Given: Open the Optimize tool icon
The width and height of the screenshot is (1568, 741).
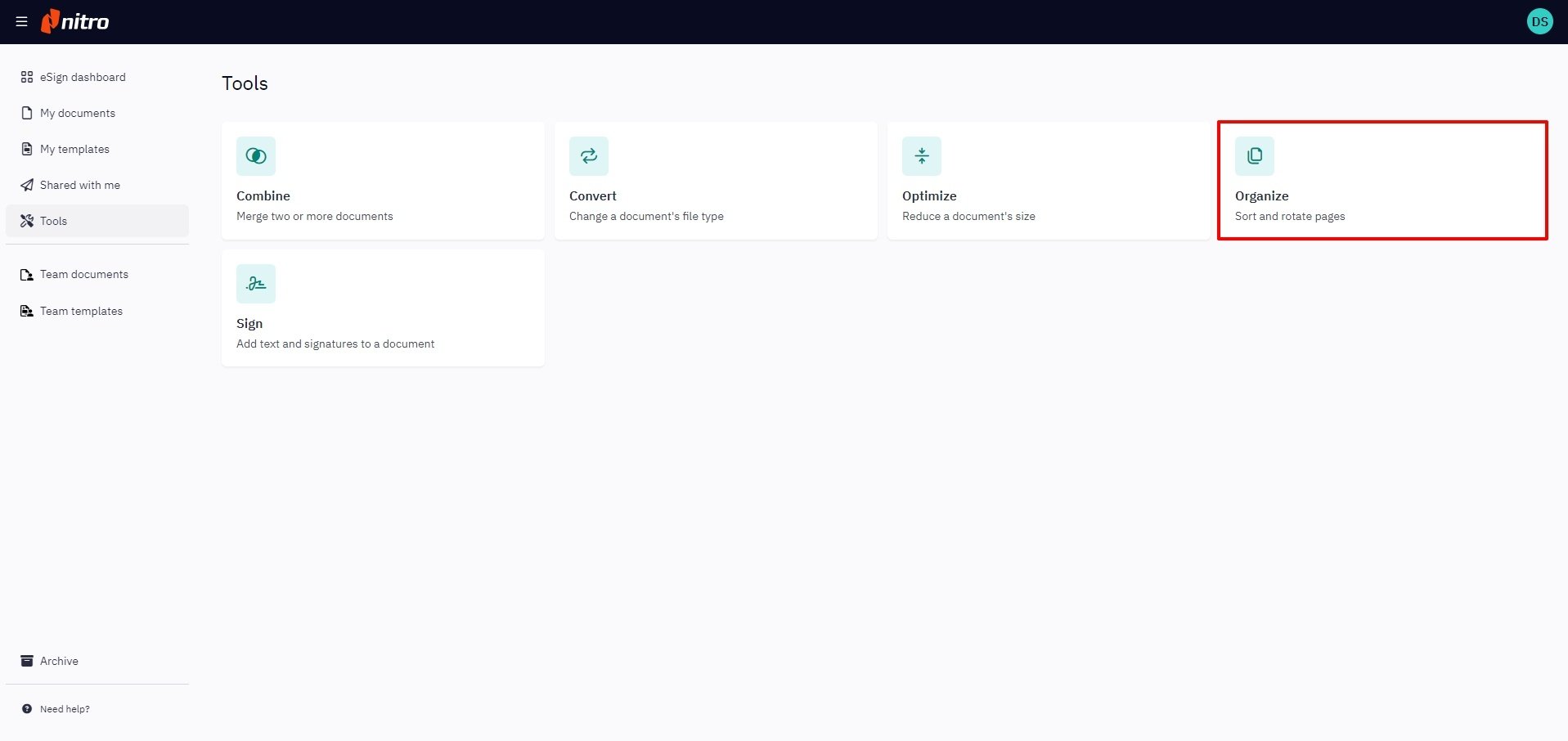Looking at the screenshot, I should (921, 155).
